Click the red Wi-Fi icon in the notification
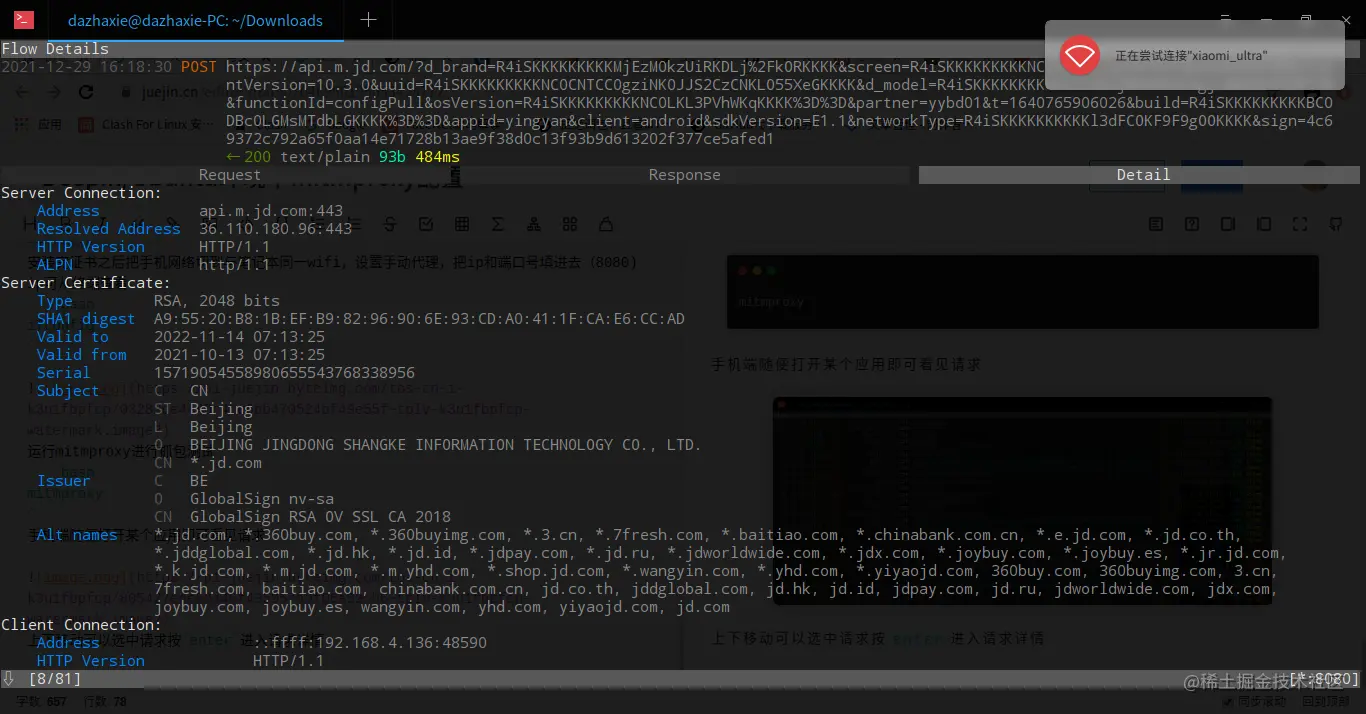1366x714 pixels. pyautogui.click(x=1080, y=55)
